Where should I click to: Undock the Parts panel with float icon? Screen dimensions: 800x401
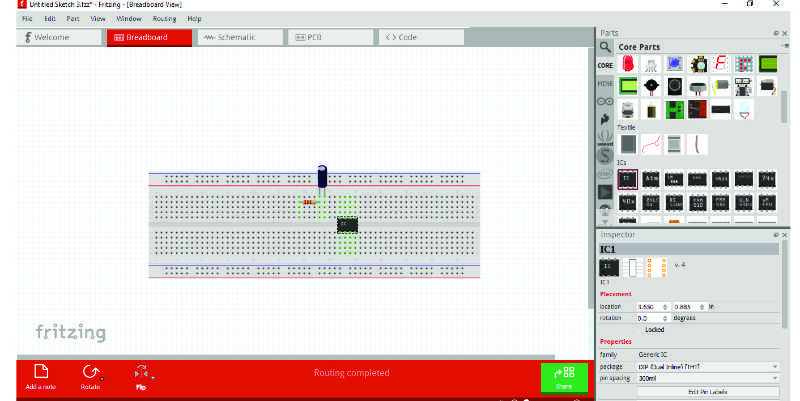[x=776, y=33]
